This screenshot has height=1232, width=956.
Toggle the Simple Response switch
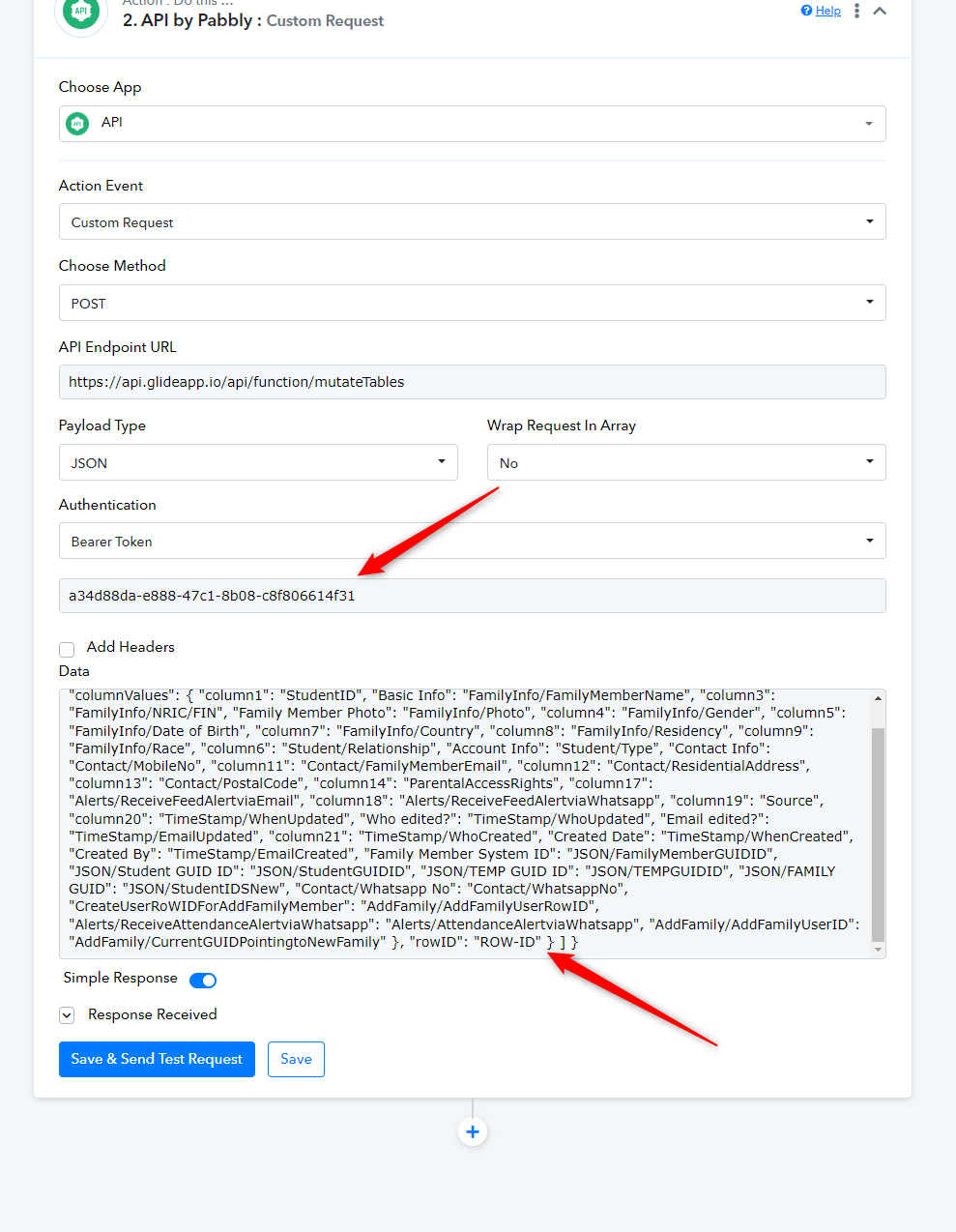click(203, 981)
